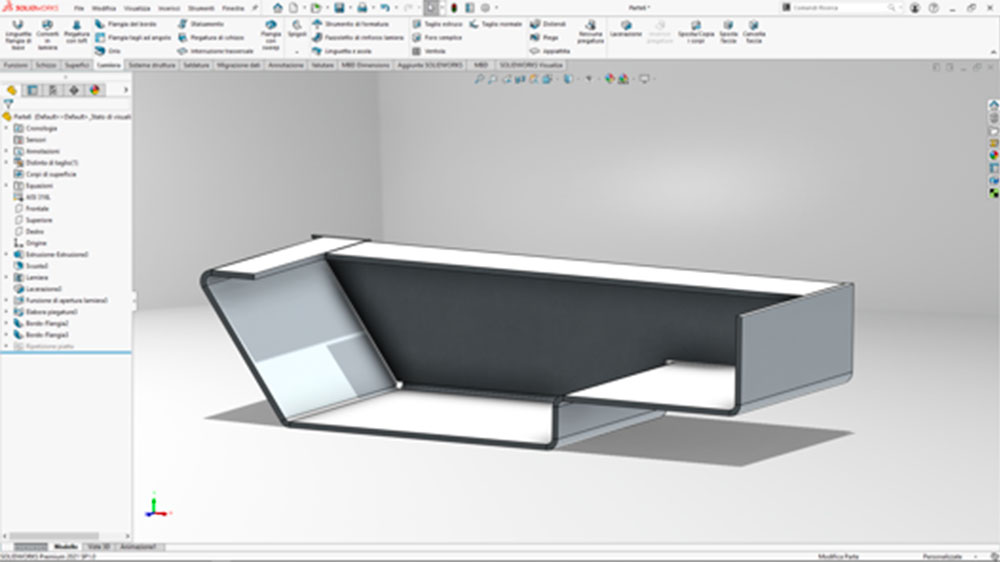
Task: Choose the Flangia del bordo tool
Action: pyautogui.click(x=126, y=24)
